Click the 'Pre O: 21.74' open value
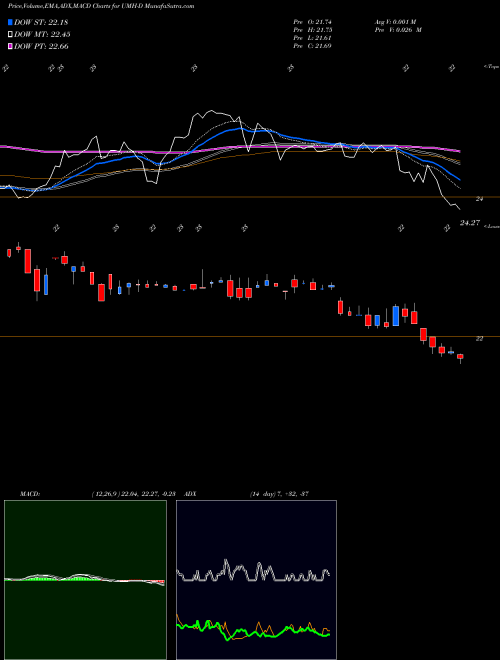Image resolution: width=500 pixels, height=660 pixels. [313, 22]
